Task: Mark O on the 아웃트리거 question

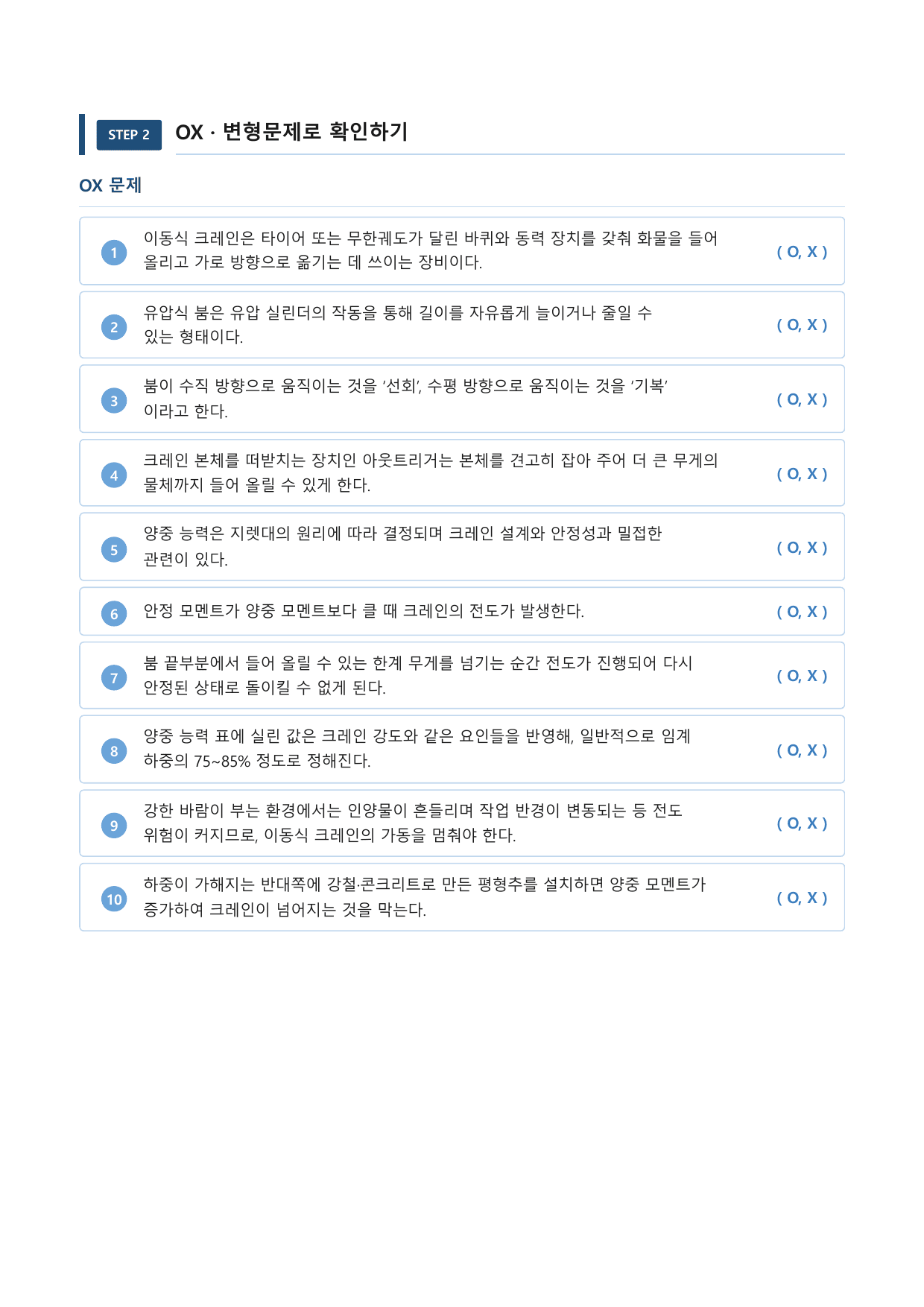Action: click(x=793, y=474)
